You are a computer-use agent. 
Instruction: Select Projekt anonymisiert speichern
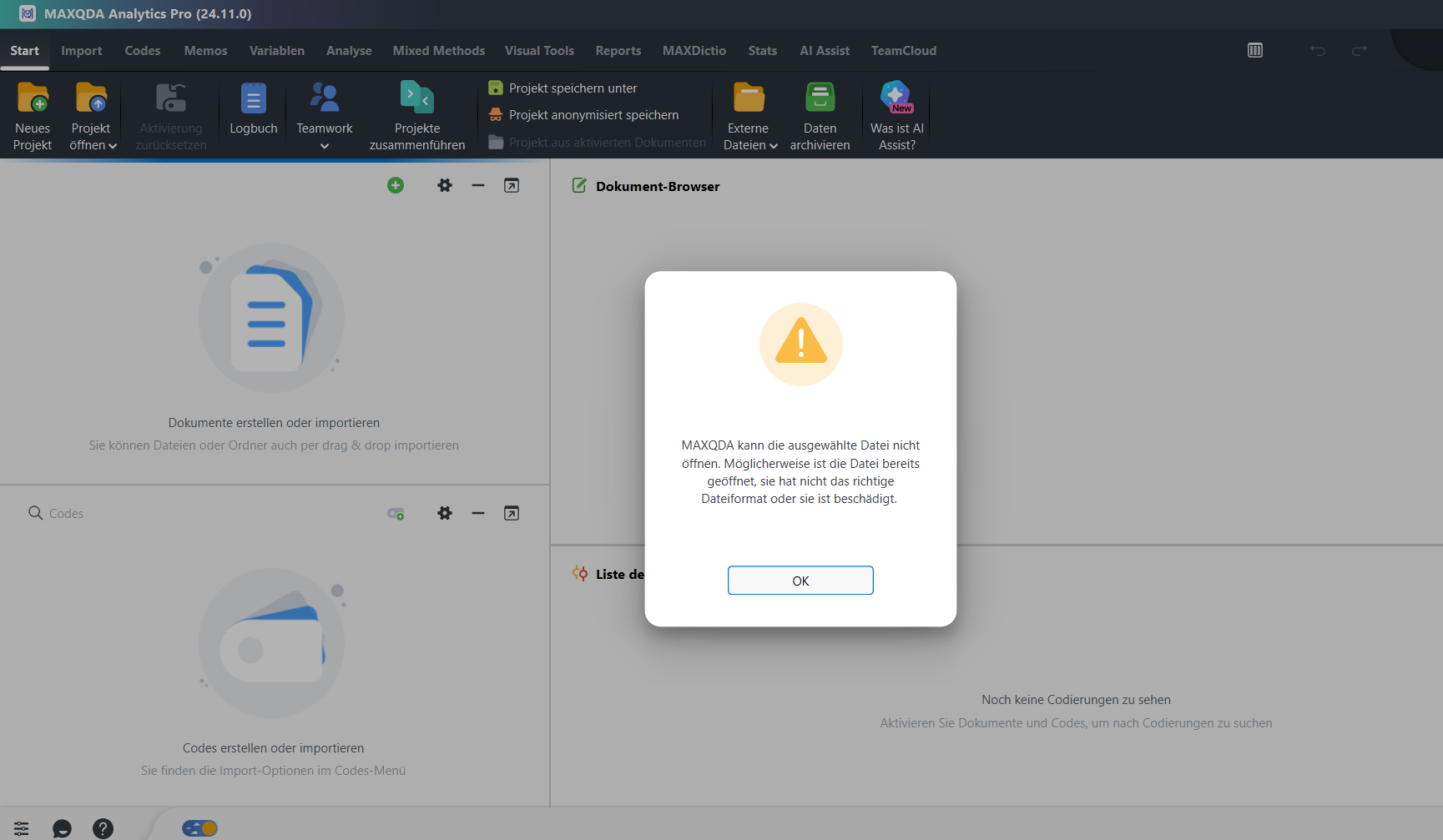[583, 115]
